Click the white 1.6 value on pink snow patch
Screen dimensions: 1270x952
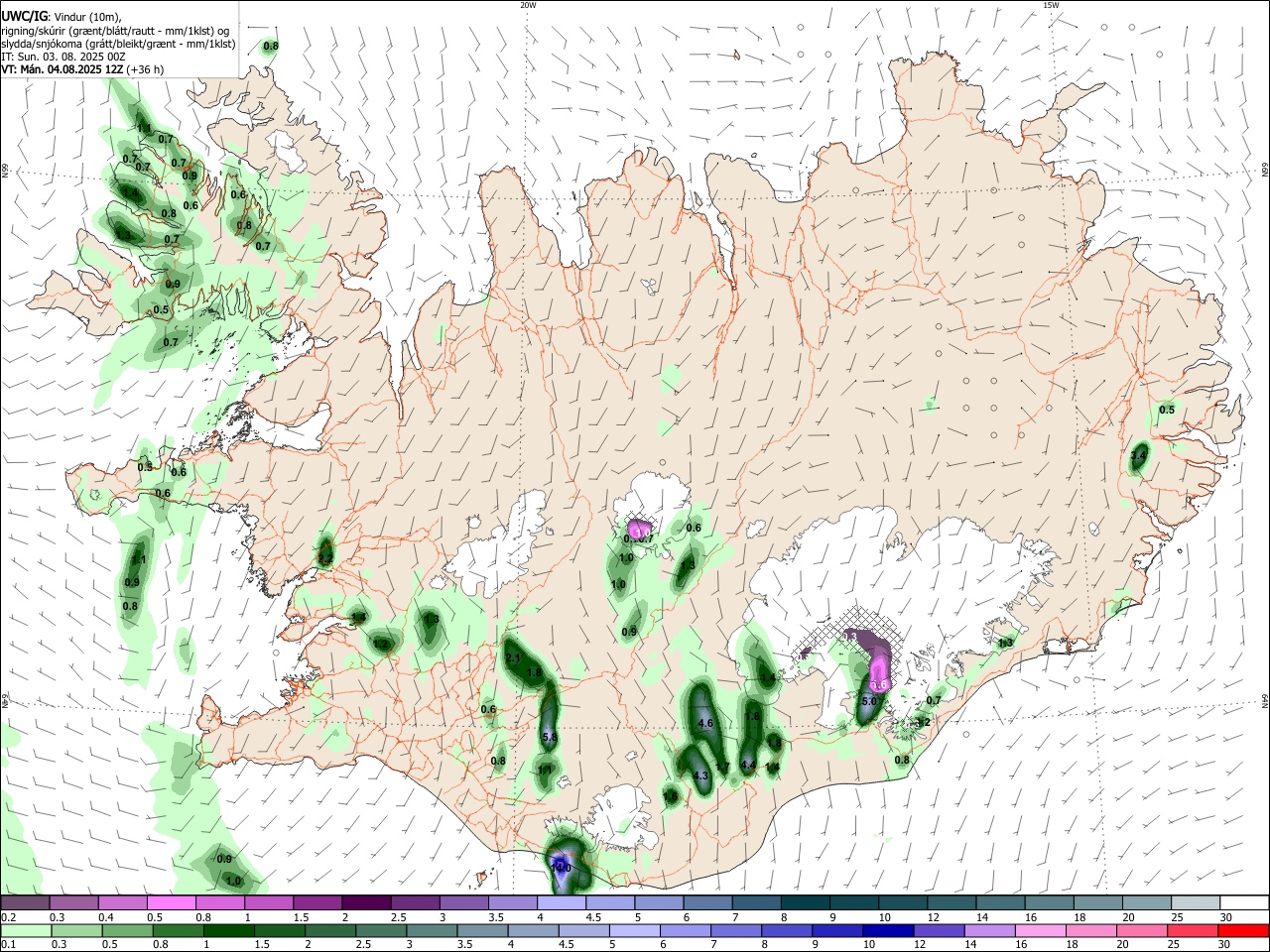[878, 684]
